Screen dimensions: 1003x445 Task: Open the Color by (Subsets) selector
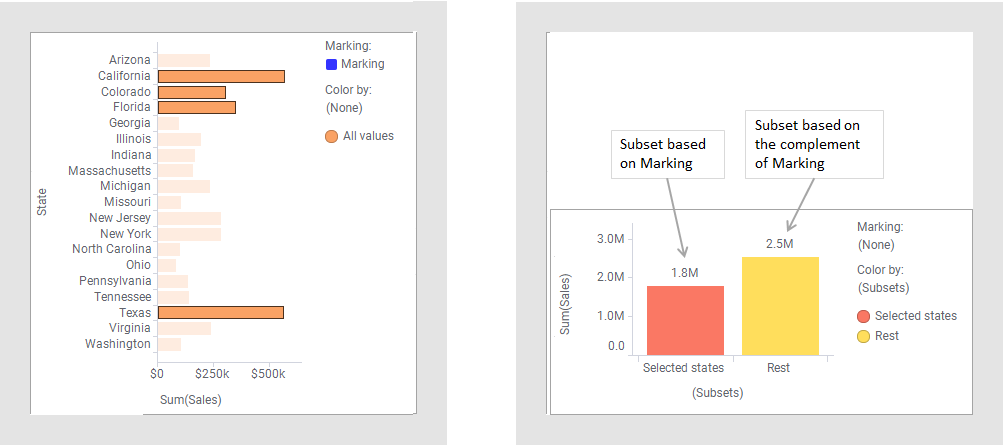(883, 288)
